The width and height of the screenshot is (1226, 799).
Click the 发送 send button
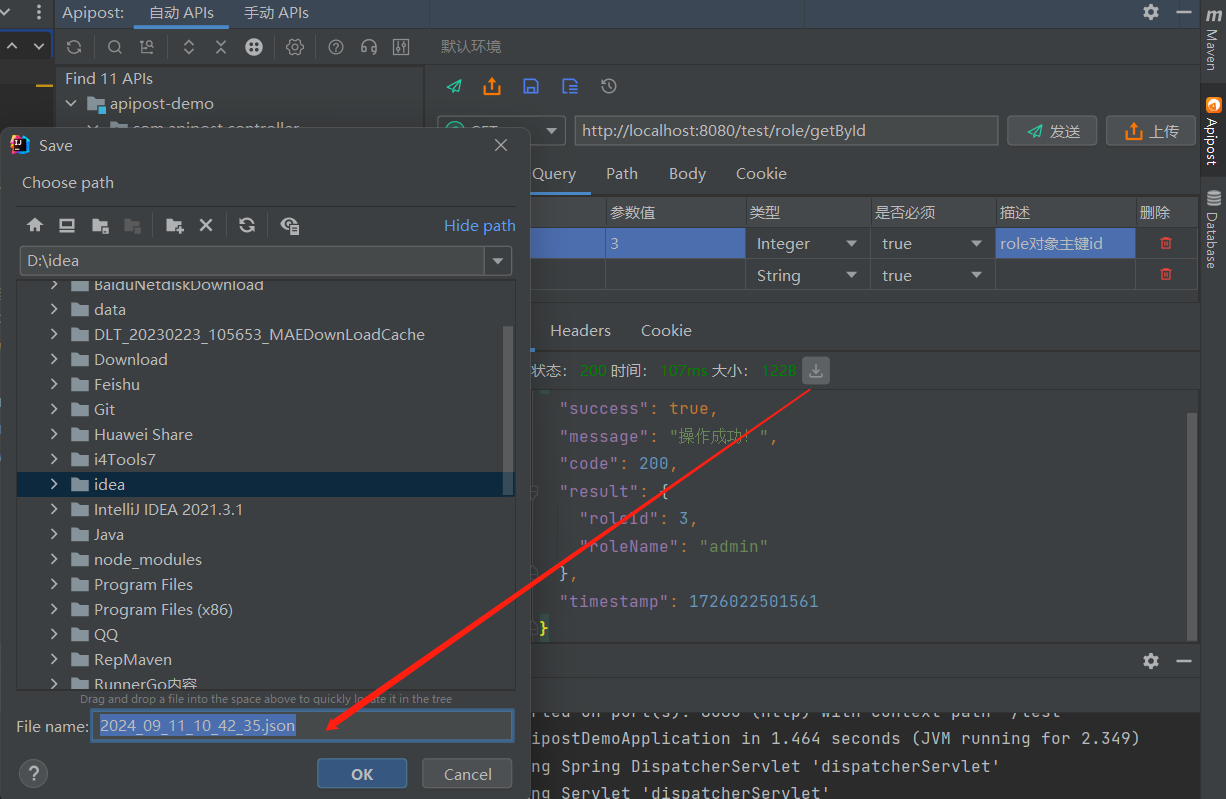click(x=1052, y=131)
